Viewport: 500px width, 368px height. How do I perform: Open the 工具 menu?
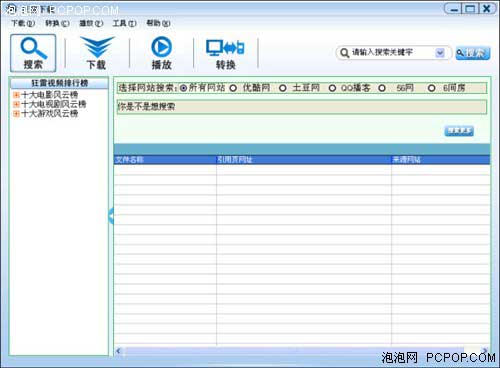124,23
